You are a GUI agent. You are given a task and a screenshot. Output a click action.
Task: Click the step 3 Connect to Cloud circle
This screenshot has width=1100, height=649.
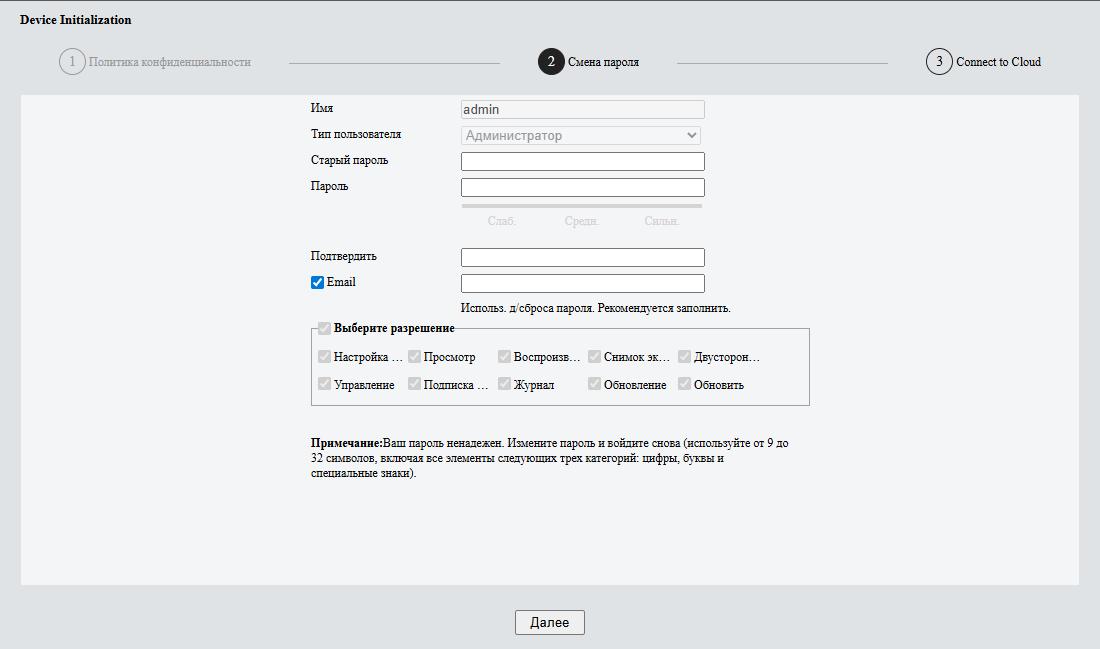(939, 62)
